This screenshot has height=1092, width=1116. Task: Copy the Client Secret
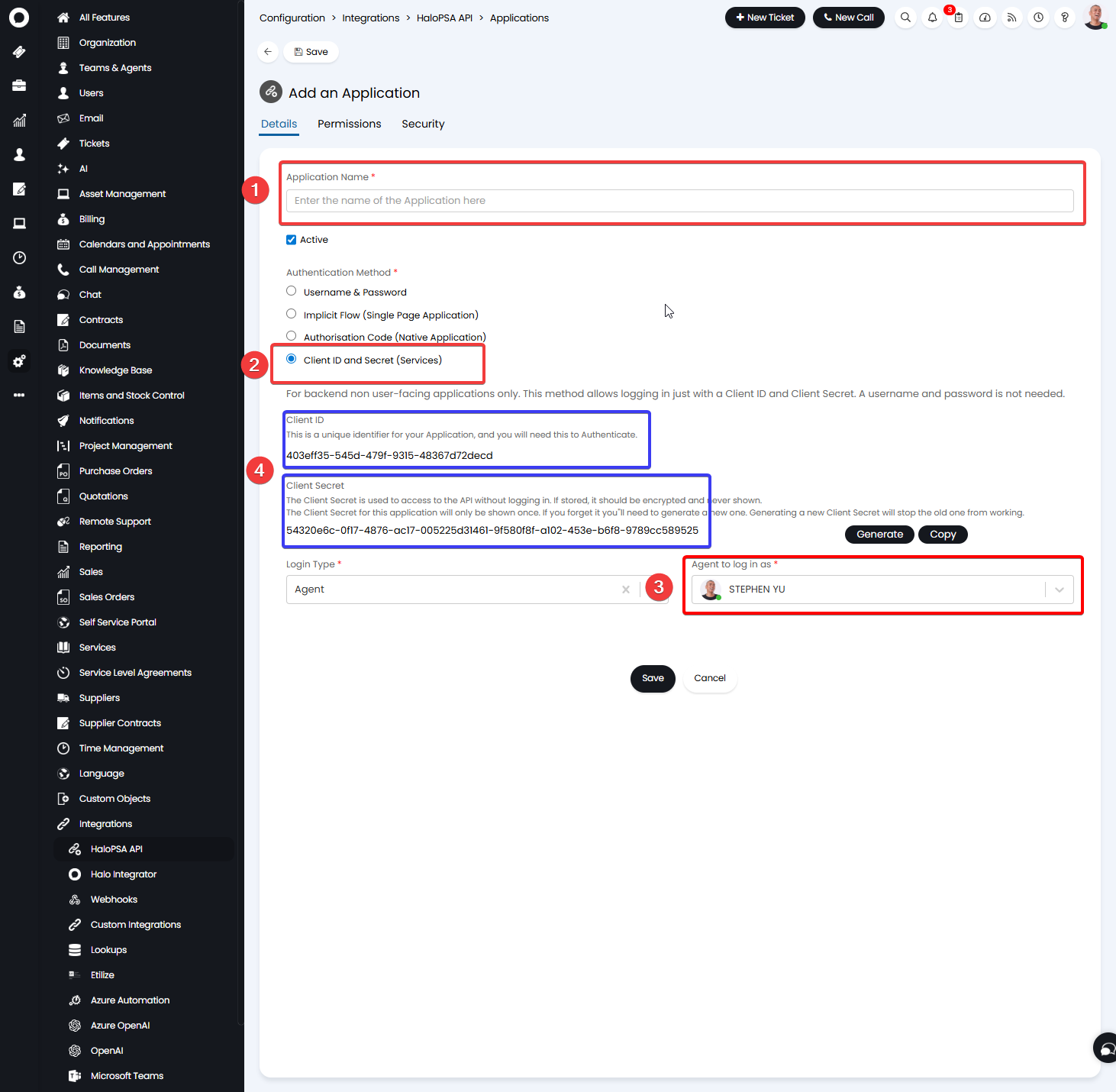tap(943, 535)
